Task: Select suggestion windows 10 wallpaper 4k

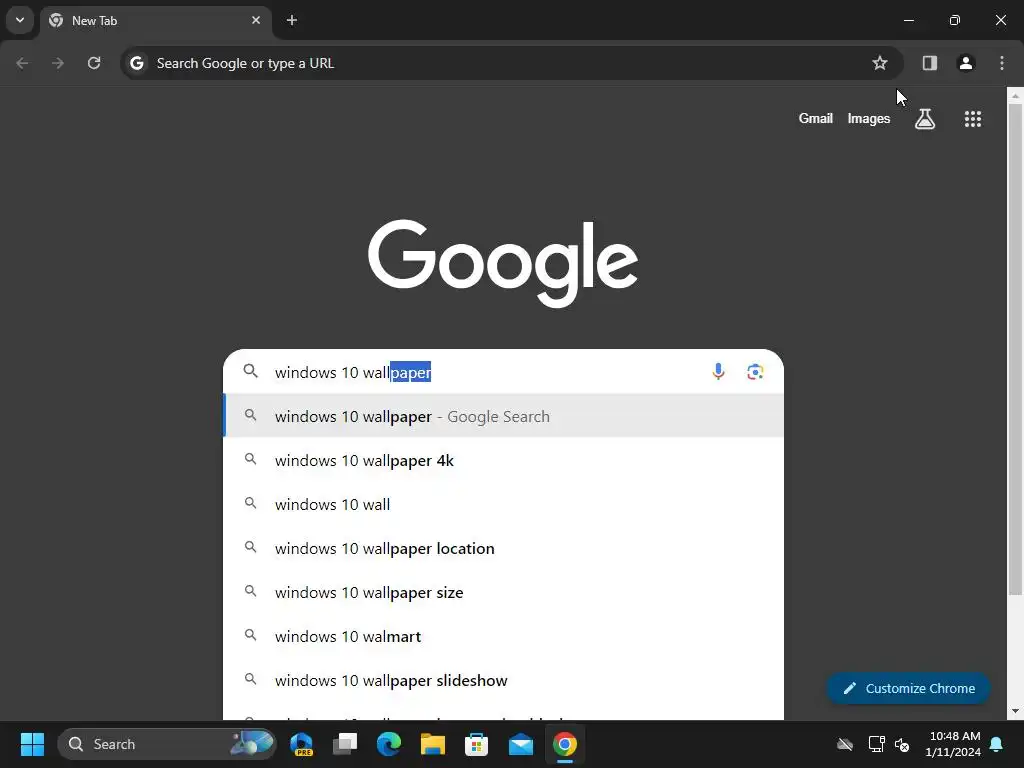Action: coord(504,460)
